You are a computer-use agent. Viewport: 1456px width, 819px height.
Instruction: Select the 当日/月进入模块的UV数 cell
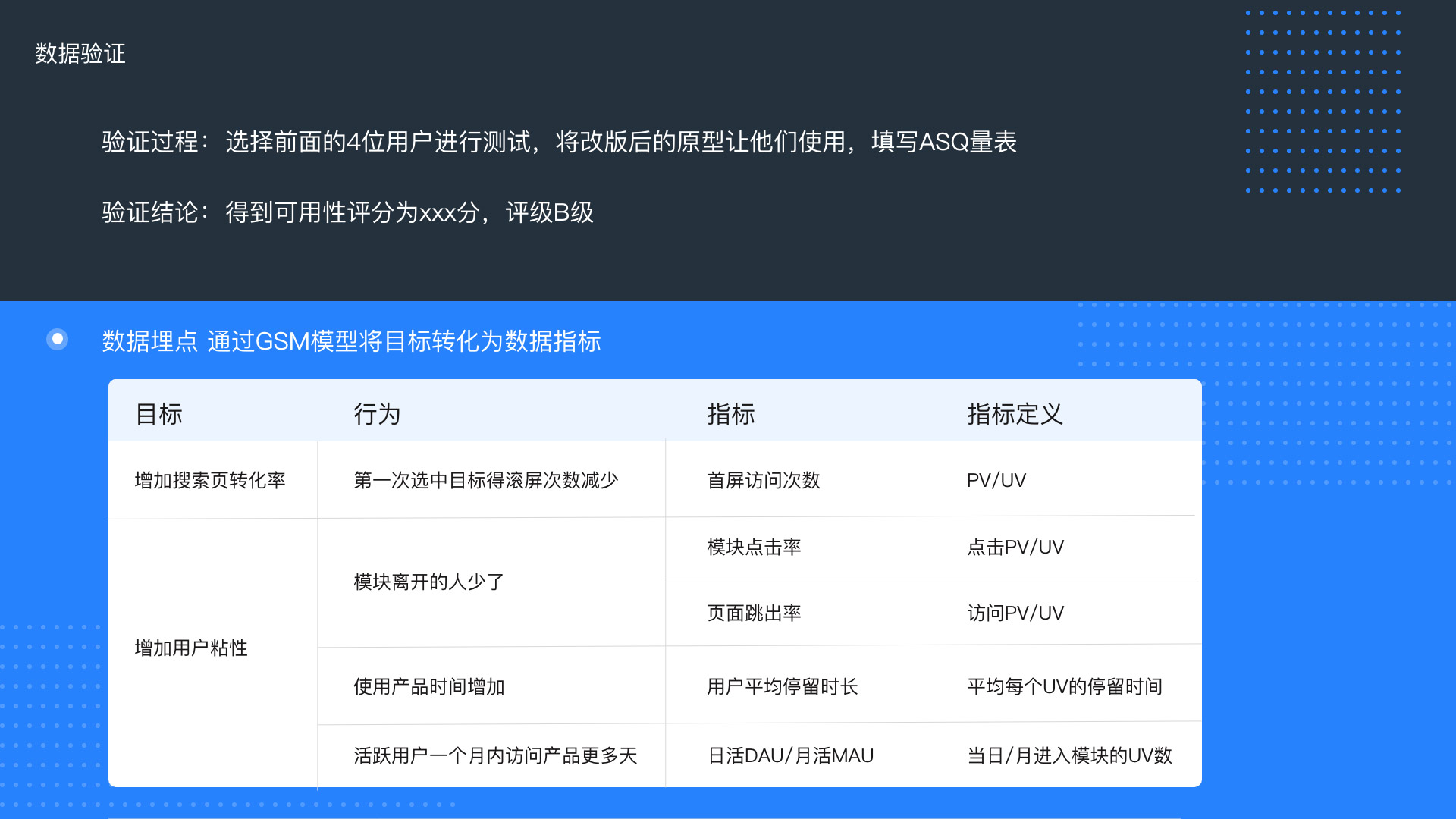point(1070,755)
